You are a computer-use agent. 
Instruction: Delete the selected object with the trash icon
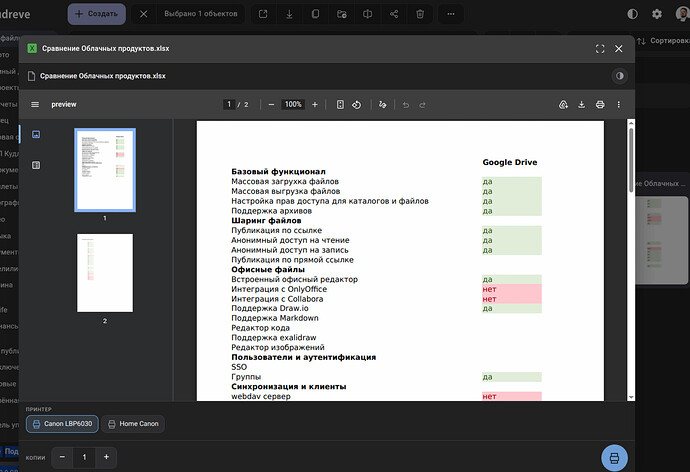420,14
